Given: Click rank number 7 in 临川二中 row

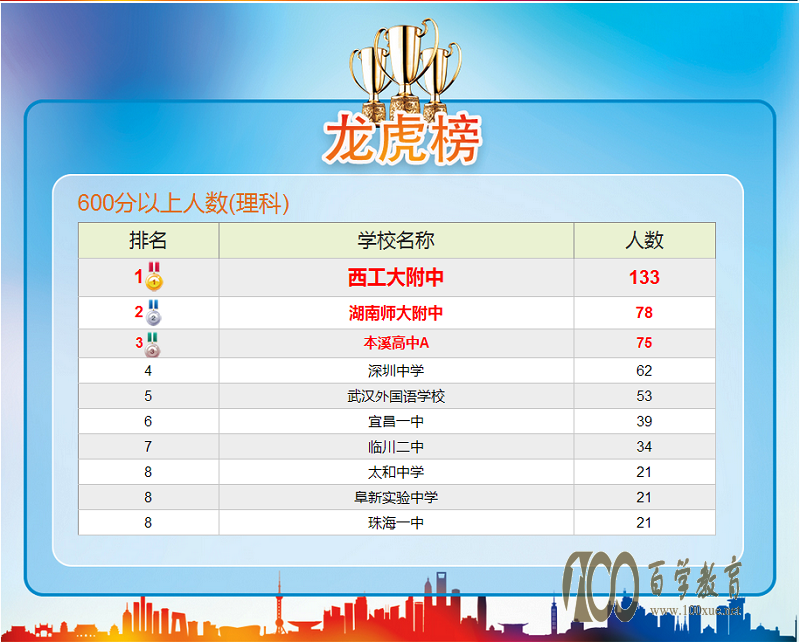Looking at the screenshot, I should tap(148, 447).
